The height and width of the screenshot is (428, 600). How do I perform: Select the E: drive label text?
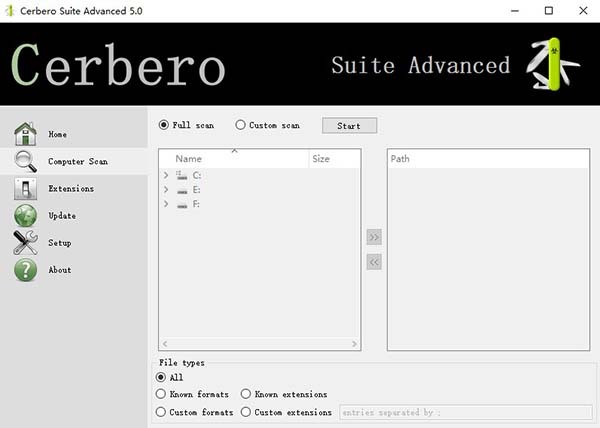(196, 190)
